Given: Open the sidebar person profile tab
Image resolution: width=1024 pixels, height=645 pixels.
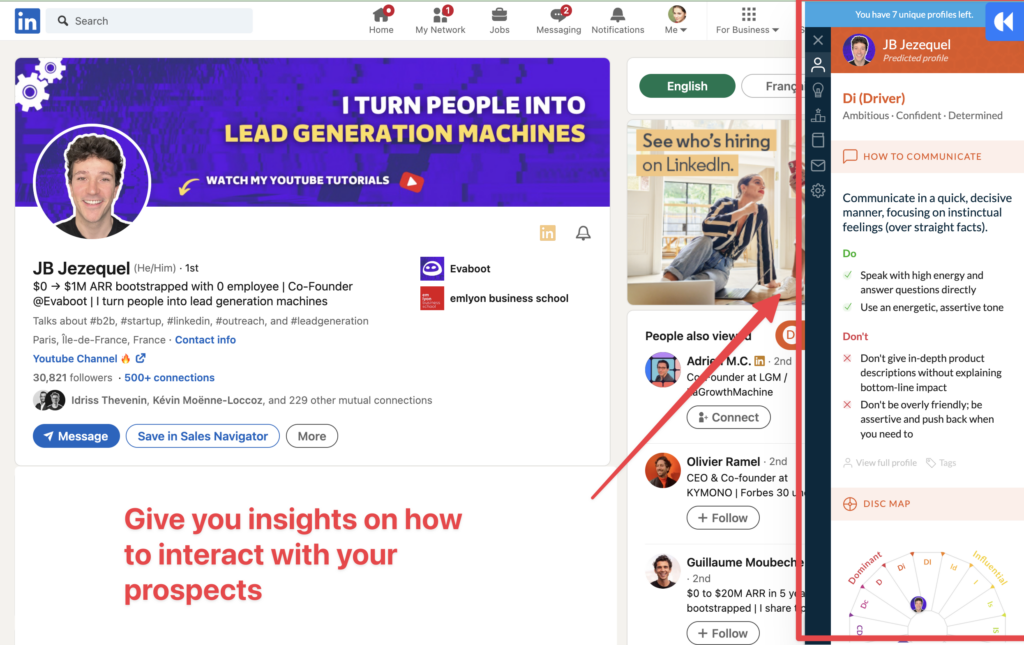Looking at the screenshot, I should click(x=818, y=65).
